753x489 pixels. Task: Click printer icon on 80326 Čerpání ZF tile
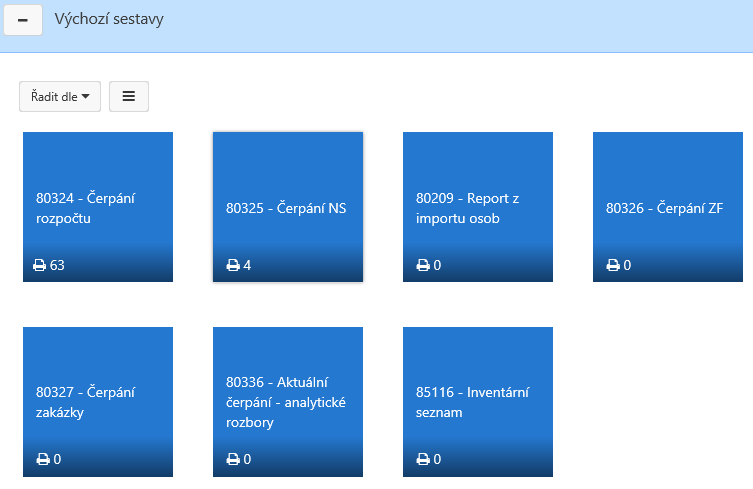(613, 265)
